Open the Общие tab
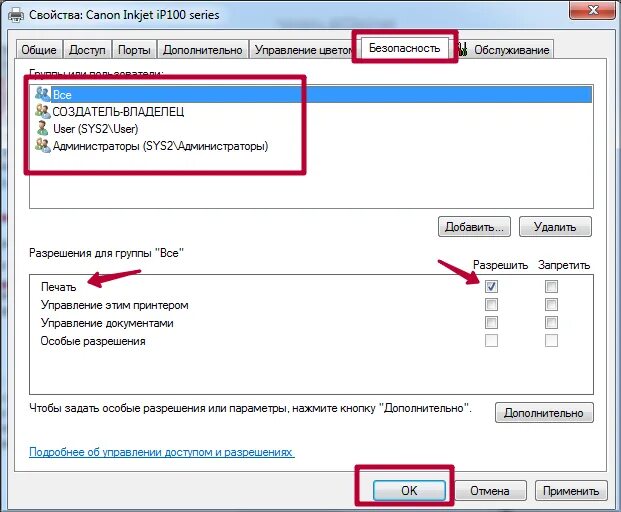The height and width of the screenshot is (512, 621). point(39,50)
